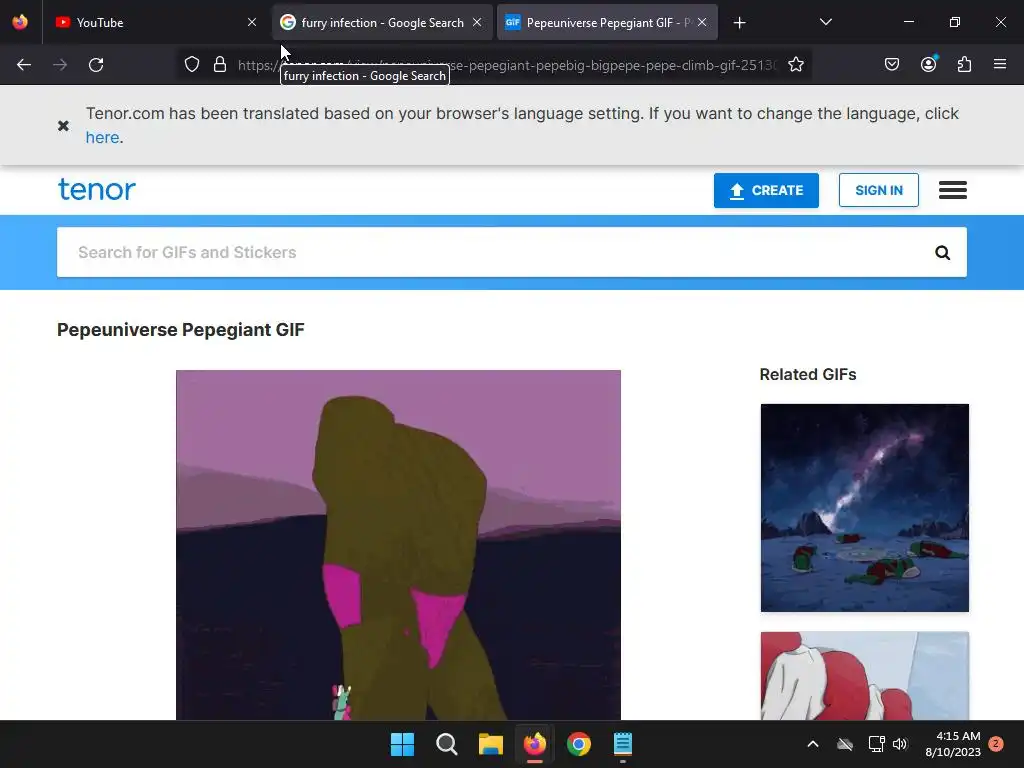Launch Google Chrome from the taskbar

pos(579,744)
